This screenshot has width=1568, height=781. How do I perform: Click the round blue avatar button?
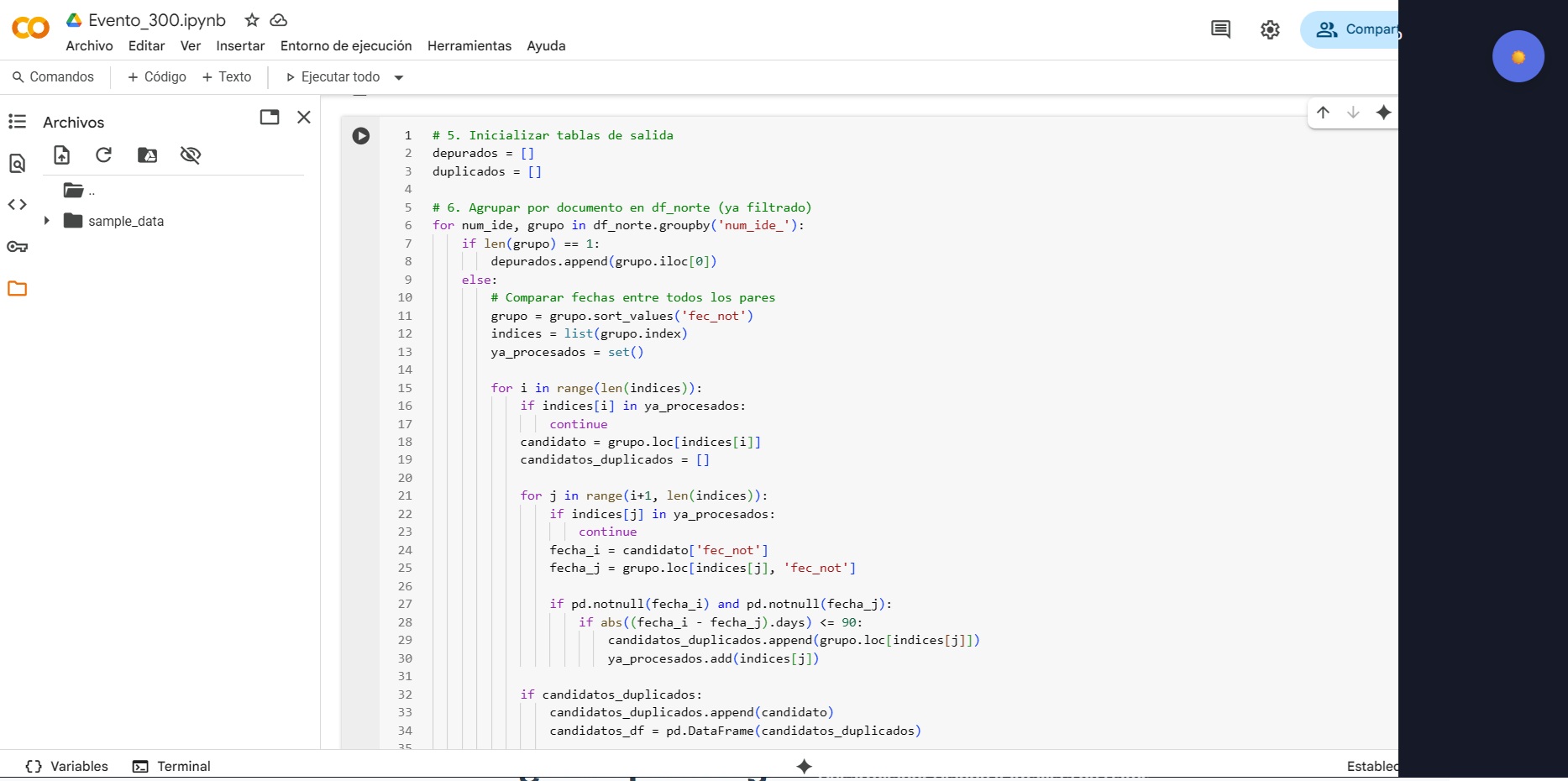(x=1518, y=56)
